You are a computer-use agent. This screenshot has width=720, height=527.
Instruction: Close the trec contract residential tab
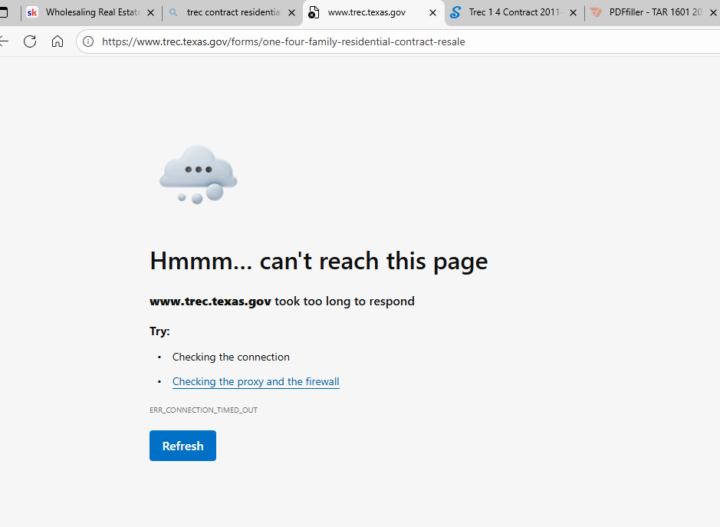click(292, 13)
